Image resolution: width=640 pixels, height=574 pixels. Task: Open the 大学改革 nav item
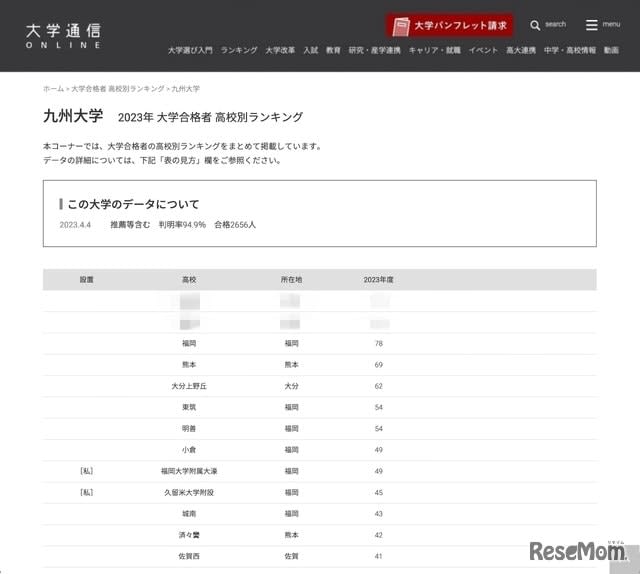[x=280, y=50]
